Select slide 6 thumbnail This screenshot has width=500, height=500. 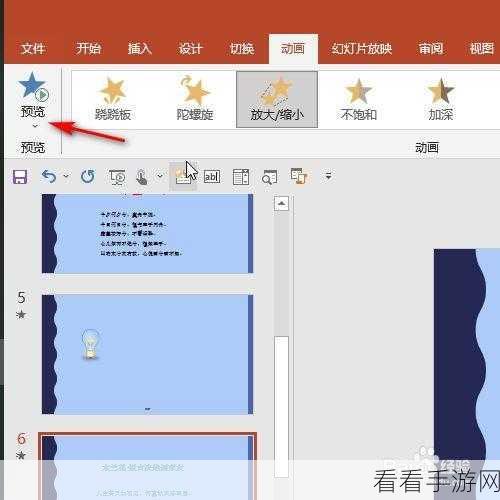point(147,466)
